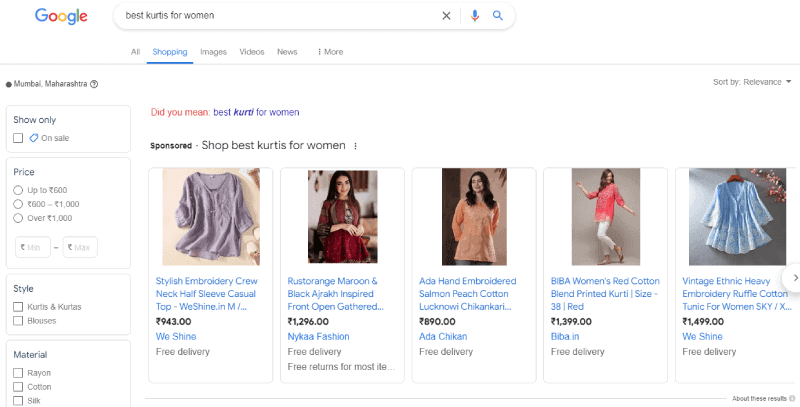
Task: Switch to the News tab
Action: (x=287, y=52)
